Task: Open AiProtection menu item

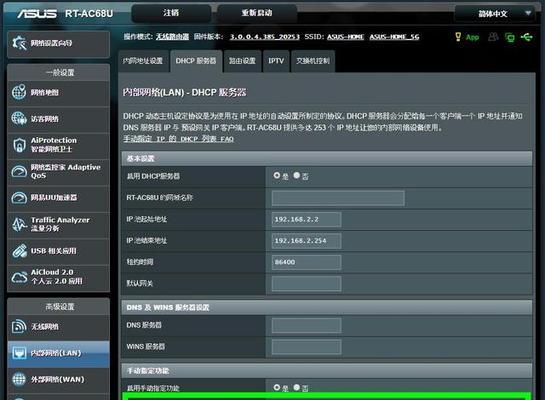Action: [x=58, y=145]
